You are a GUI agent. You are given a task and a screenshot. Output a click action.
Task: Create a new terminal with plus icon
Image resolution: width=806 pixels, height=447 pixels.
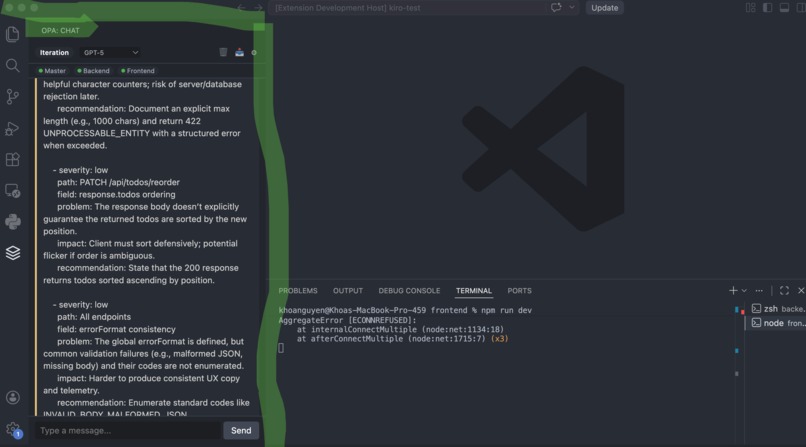point(733,291)
